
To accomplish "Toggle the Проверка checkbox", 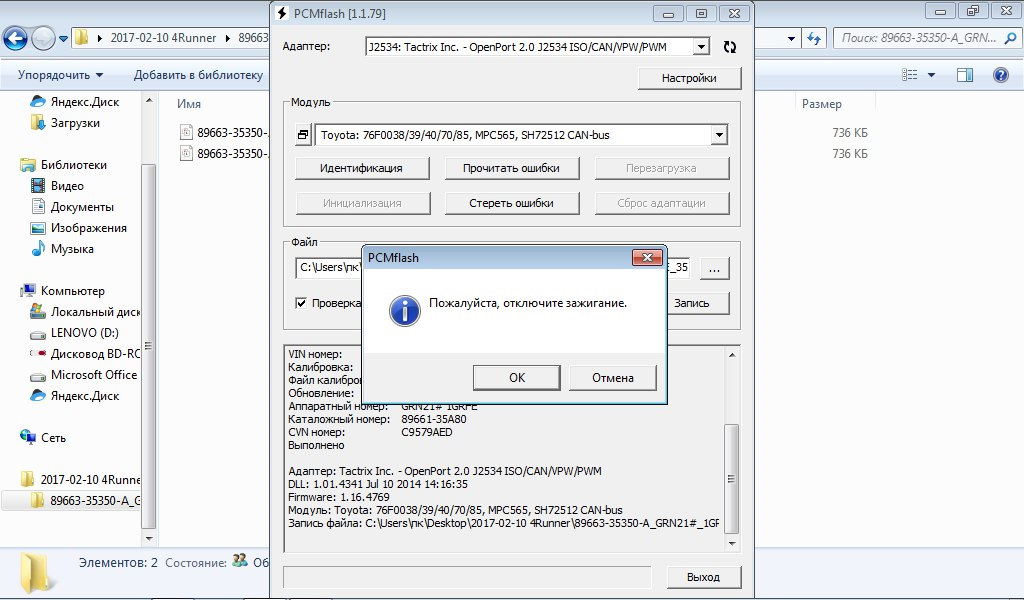I will (301, 303).
